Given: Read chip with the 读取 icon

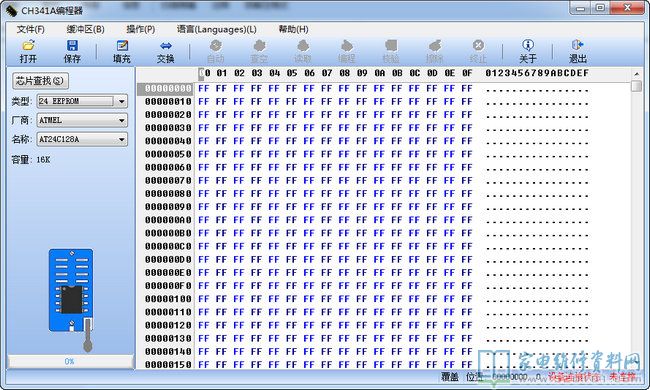Looking at the screenshot, I should coord(303,51).
